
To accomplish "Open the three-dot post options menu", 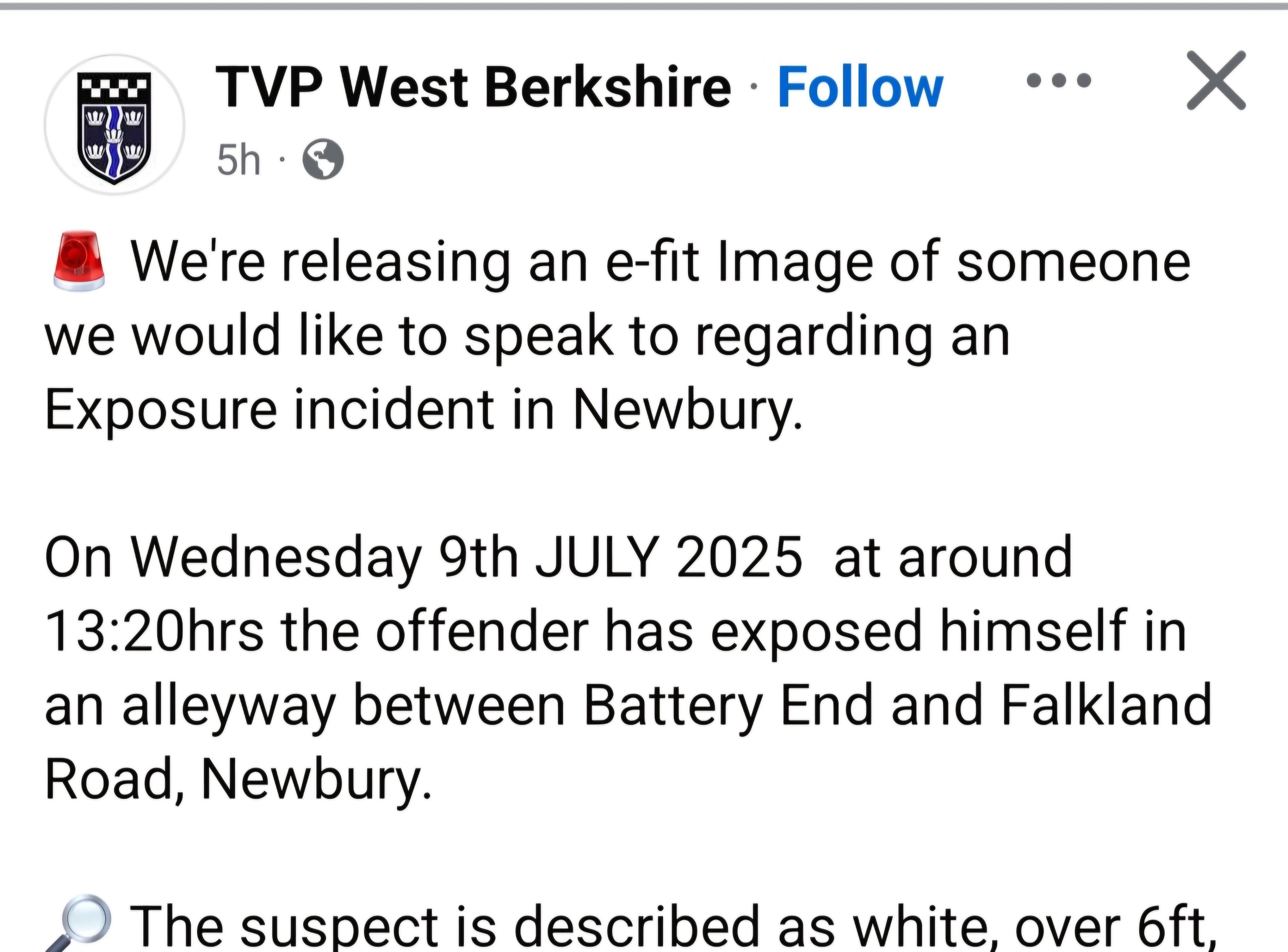I will coord(1058,80).
